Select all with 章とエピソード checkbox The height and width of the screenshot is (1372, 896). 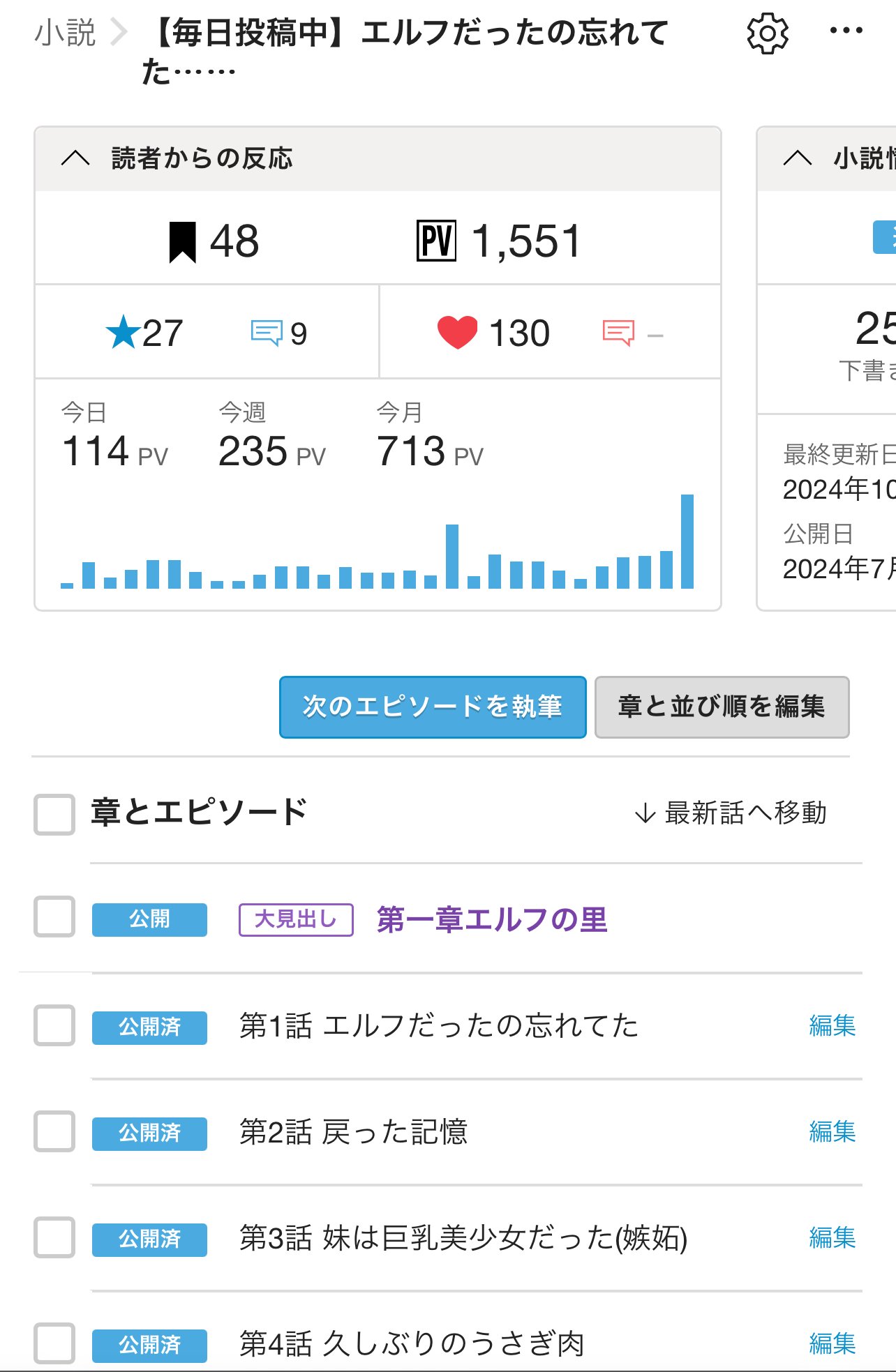[x=54, y=814]
